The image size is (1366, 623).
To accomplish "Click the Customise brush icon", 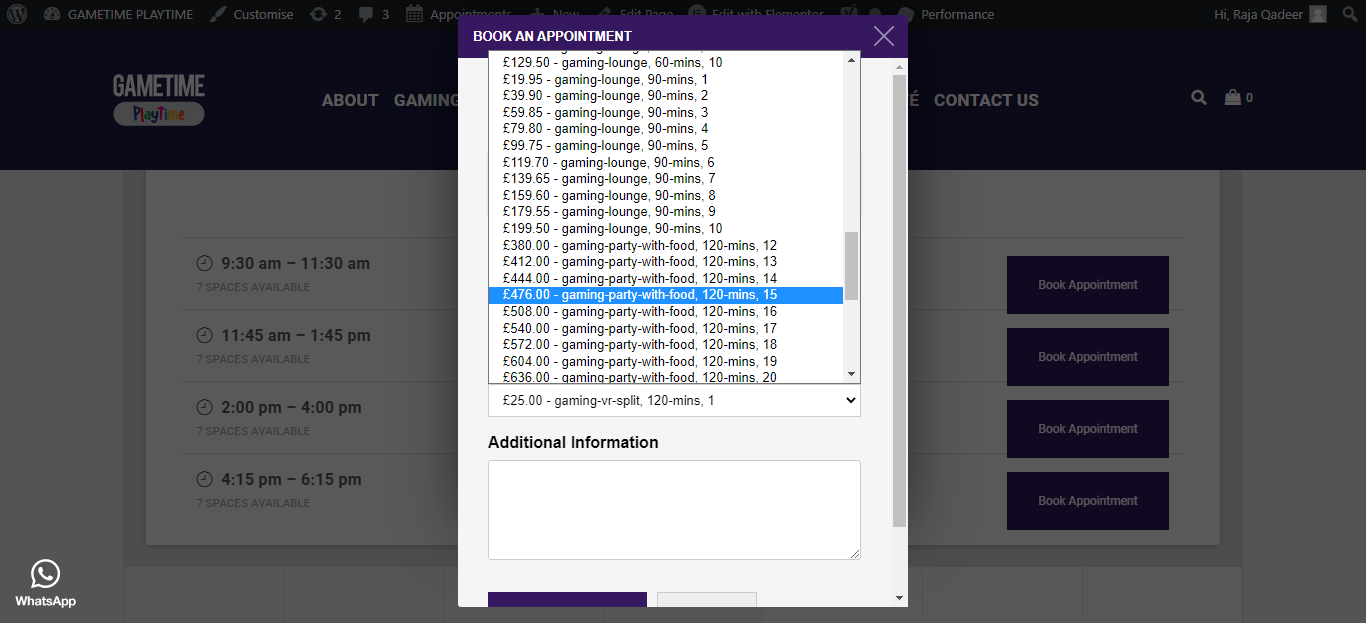I will tap(217, 14).
